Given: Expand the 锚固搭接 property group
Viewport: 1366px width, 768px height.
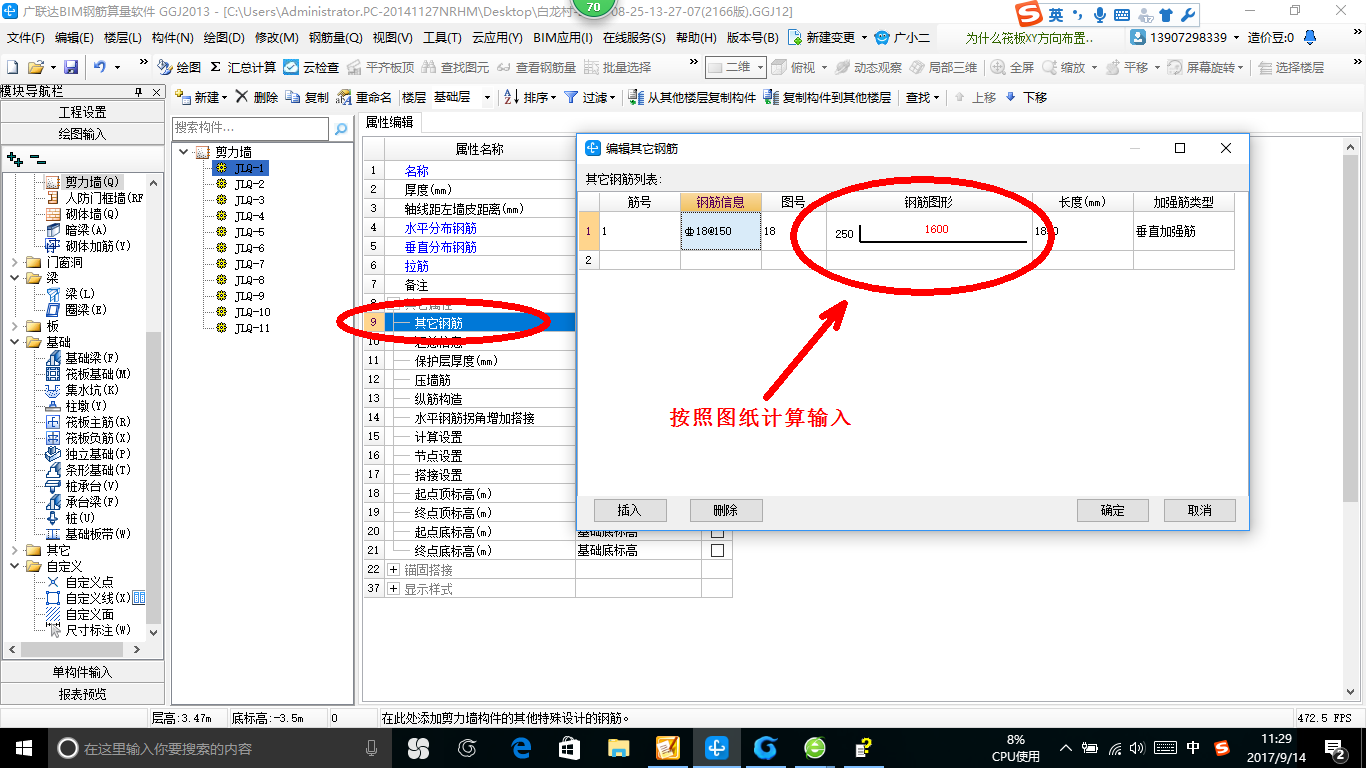Looking at the screenshot, I should coord(393,570).
